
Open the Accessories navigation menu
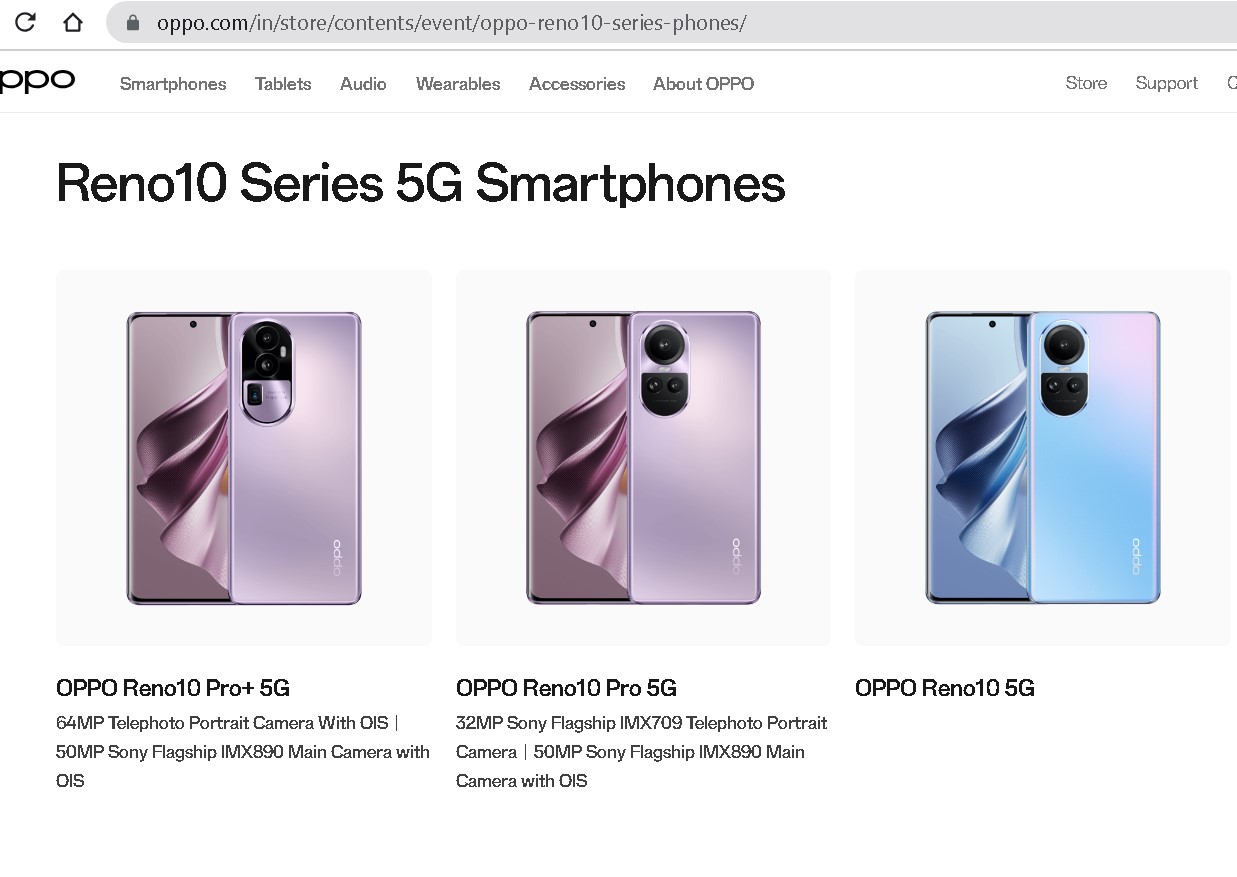coord(576,84)
